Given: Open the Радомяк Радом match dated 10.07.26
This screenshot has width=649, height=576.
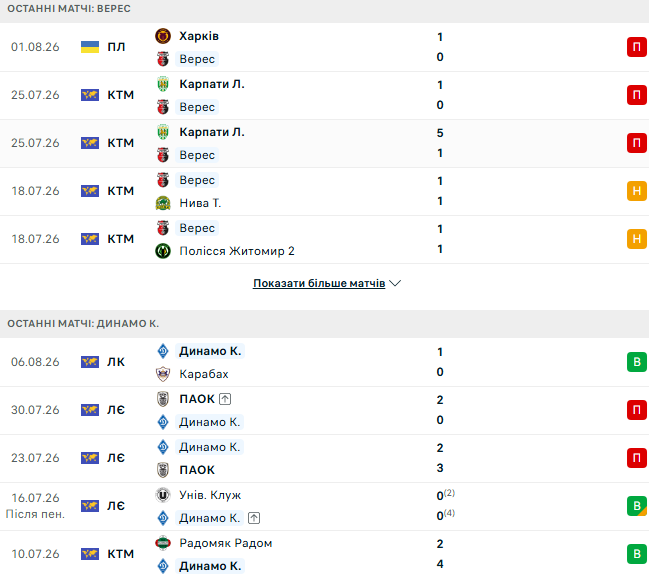Looking at the screenshot, I should 324,554.
